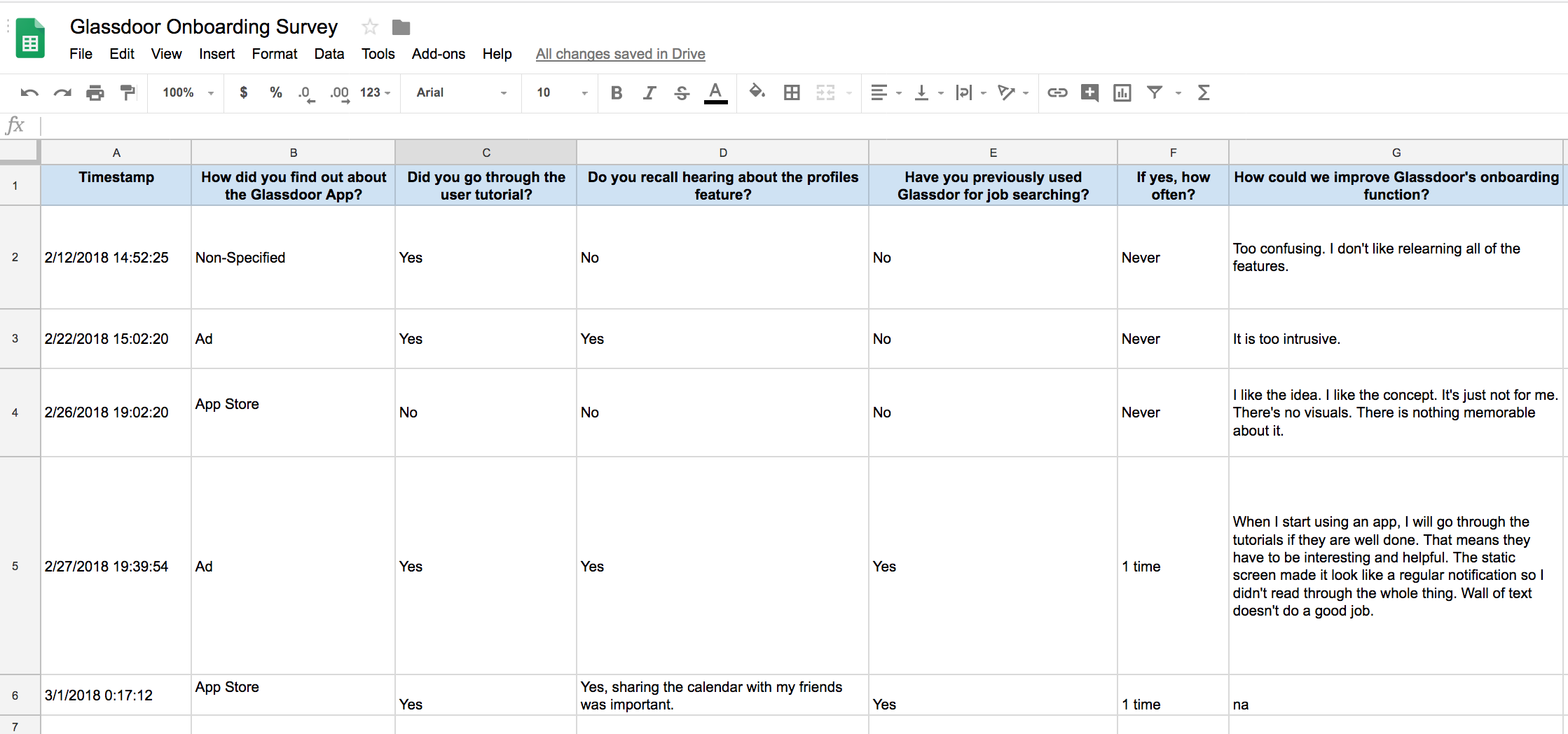Image resolution: width=1568 pixels, height=734 pixels.
Task: Open text wrapping dropdown
Action: (971, 92)
